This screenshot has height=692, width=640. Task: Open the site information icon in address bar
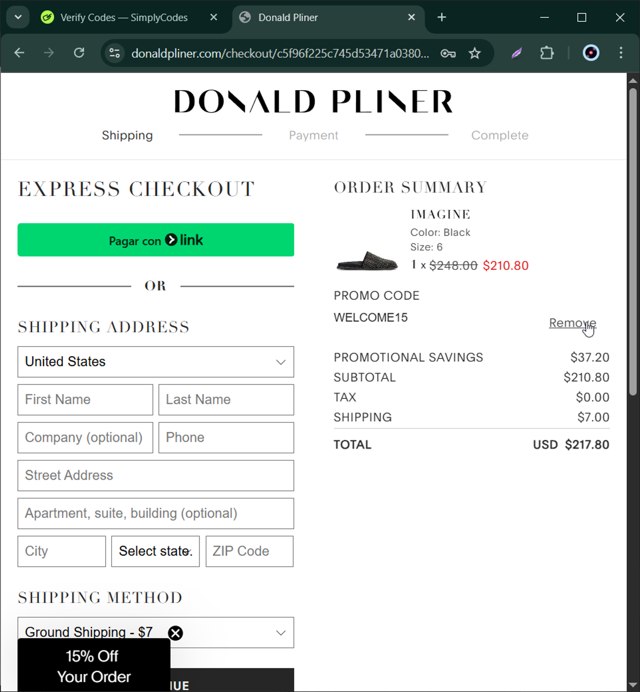pyautogui.click(x=115, y=53)
